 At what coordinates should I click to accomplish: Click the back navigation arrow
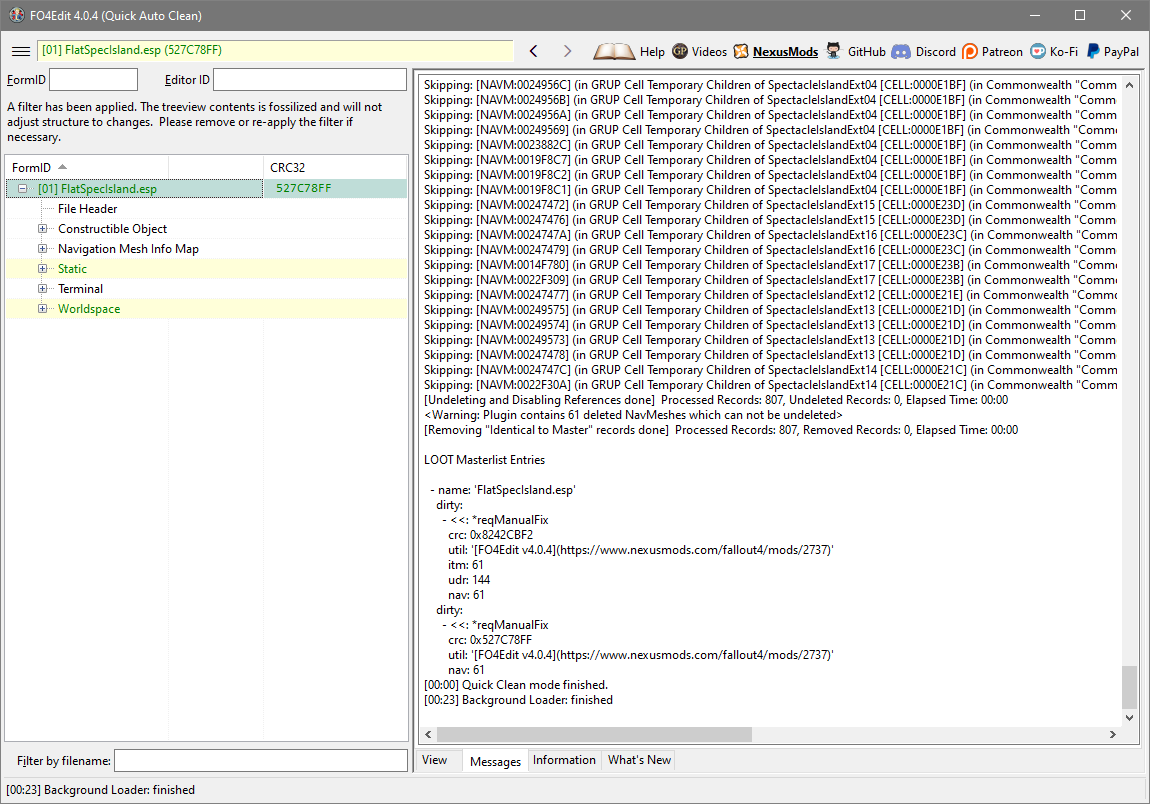pyautogui.click(x=533, y=51)
